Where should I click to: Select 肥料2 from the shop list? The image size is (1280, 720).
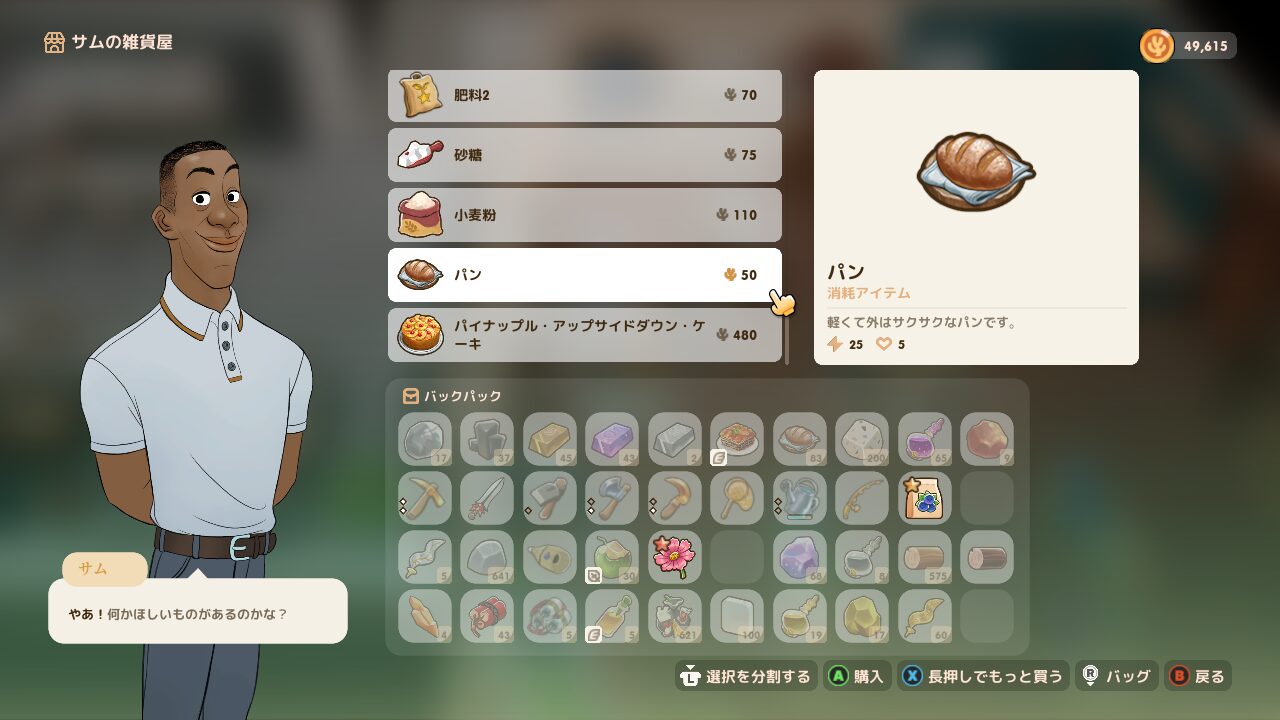[x=585, y=96]
